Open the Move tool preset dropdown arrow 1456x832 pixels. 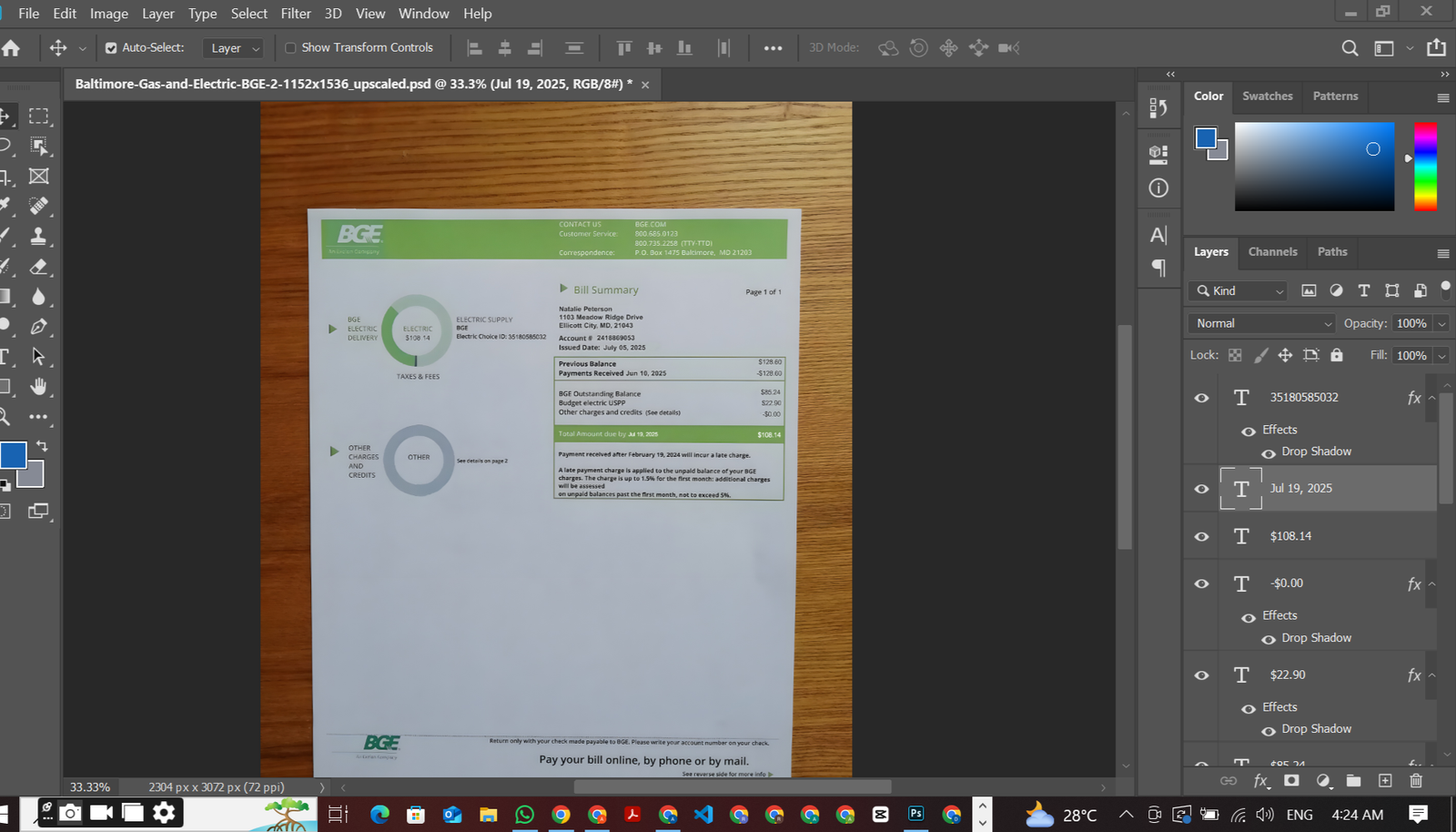tap(82, 48)
